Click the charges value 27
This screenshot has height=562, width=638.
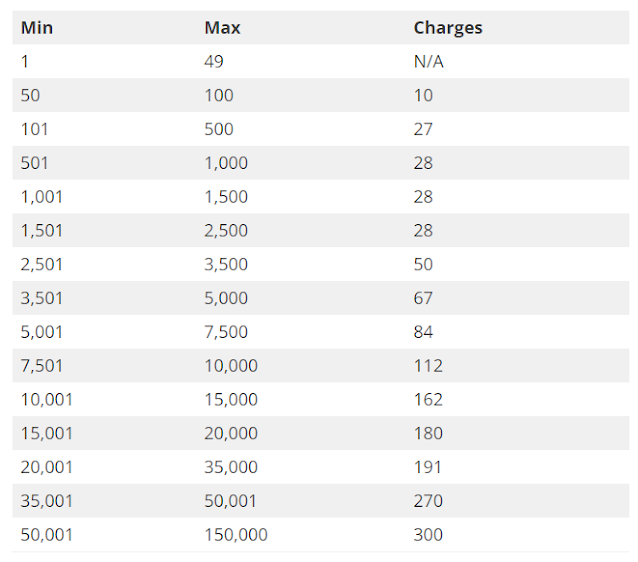423,129
